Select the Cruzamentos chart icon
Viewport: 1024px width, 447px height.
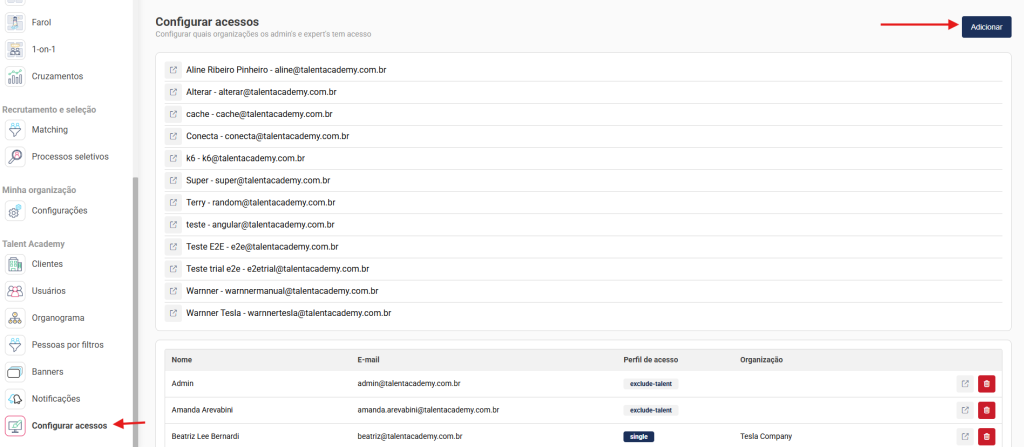click(x=16, y=76)
